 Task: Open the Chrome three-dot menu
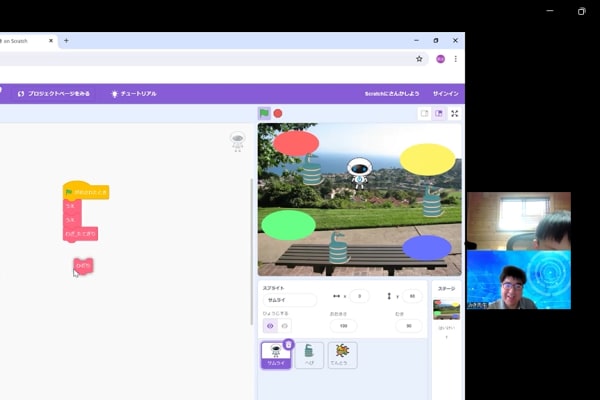456,59
